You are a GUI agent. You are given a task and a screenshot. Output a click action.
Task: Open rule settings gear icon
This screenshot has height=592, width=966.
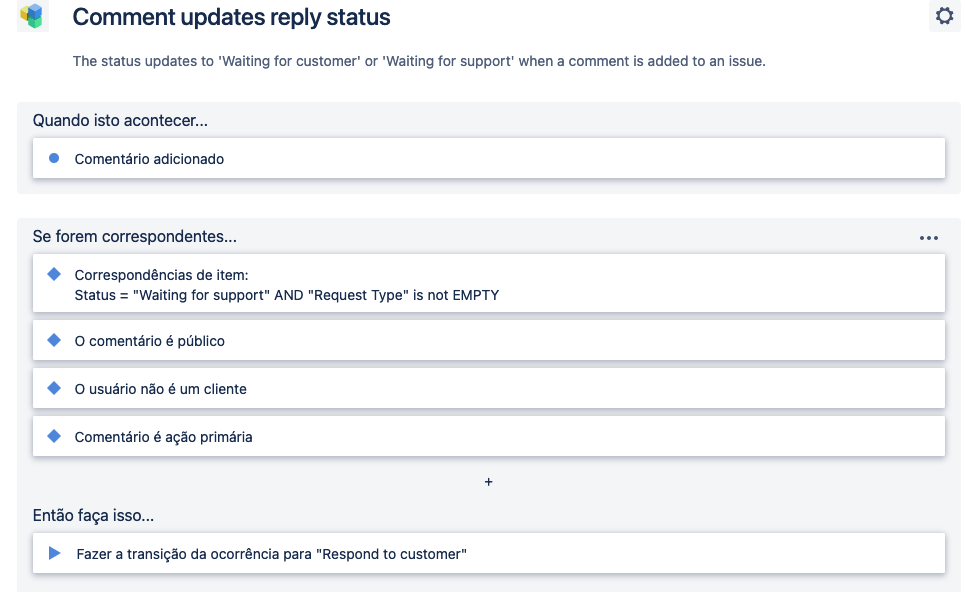[944, 16]
